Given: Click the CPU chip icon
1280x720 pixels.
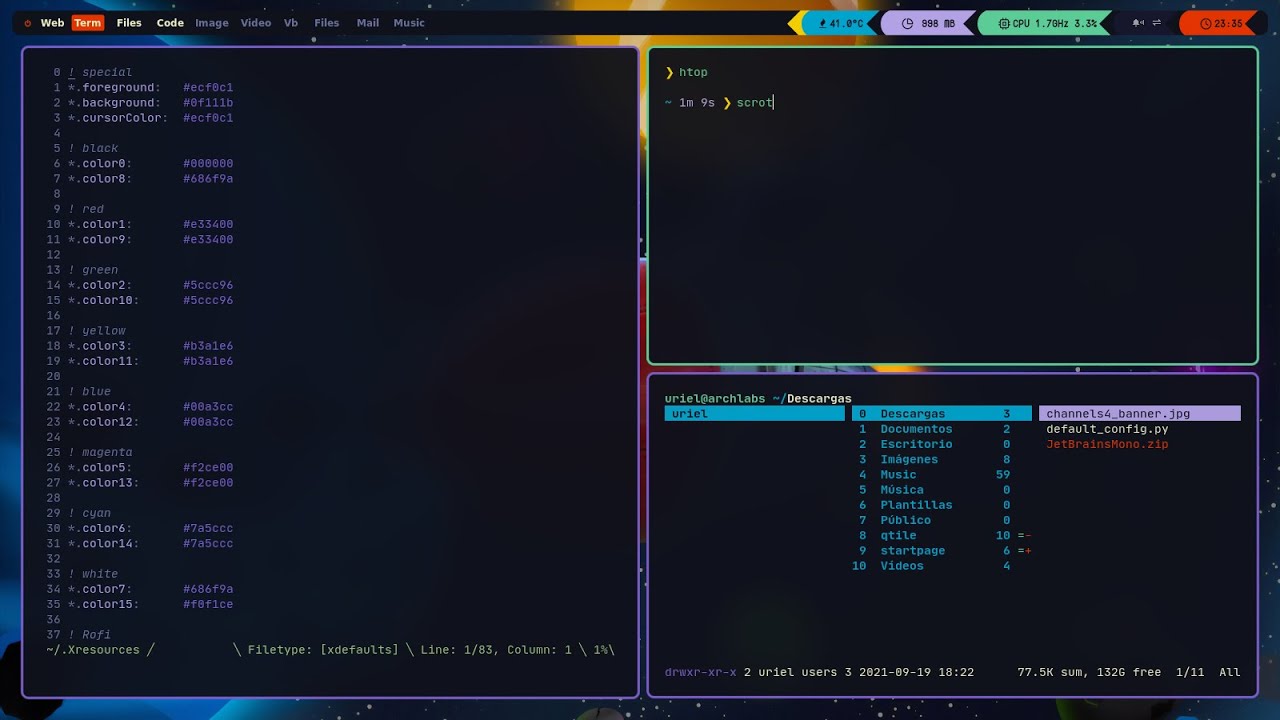Looking at the screenshot, I should pyautogui.click(x=1003, y=23).
